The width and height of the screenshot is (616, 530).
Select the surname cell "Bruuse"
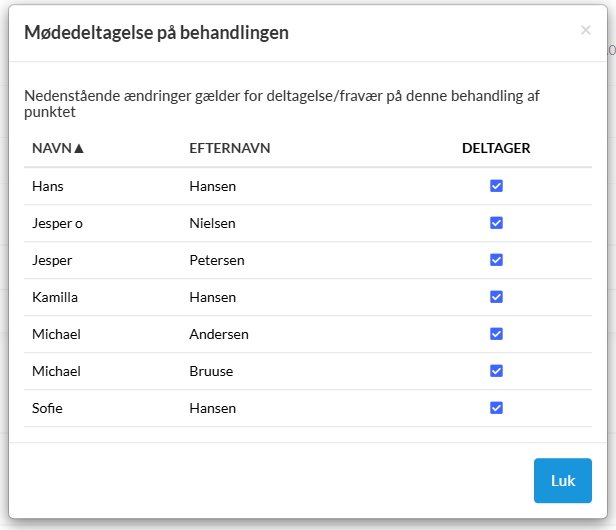[211, 371]
